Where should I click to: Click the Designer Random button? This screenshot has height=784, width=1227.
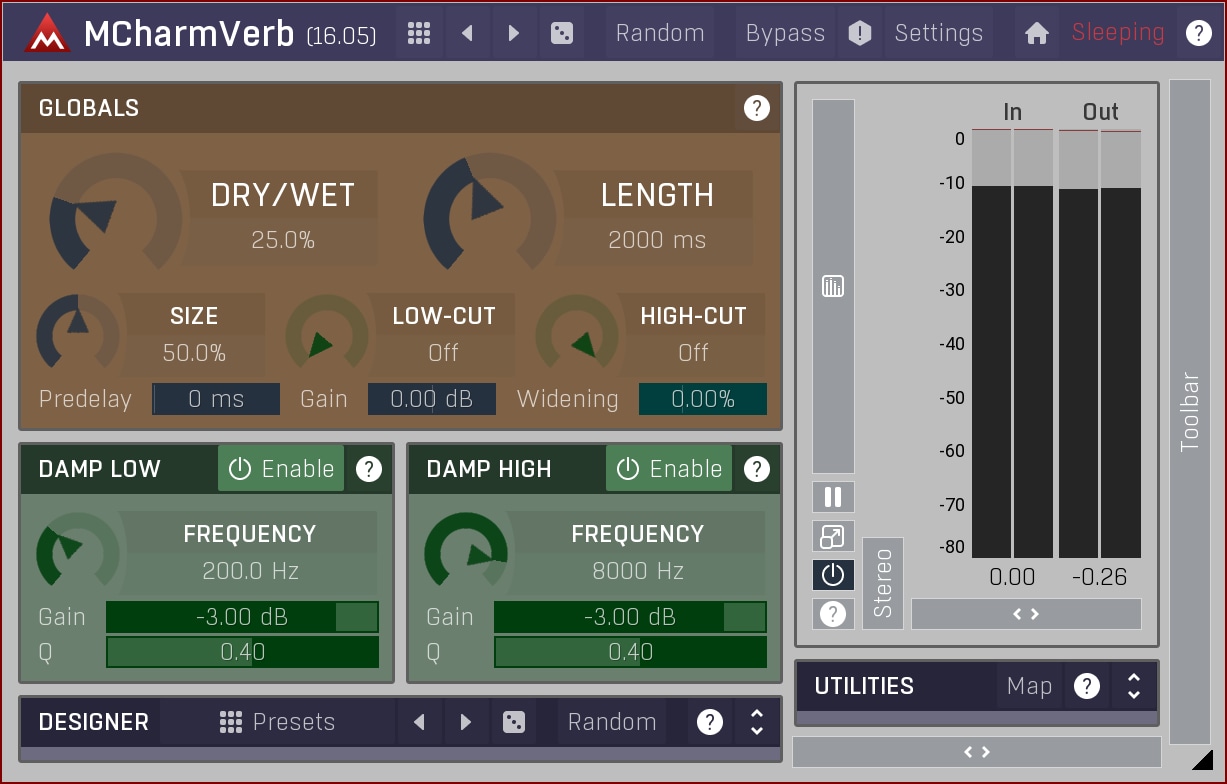[612, 722]
